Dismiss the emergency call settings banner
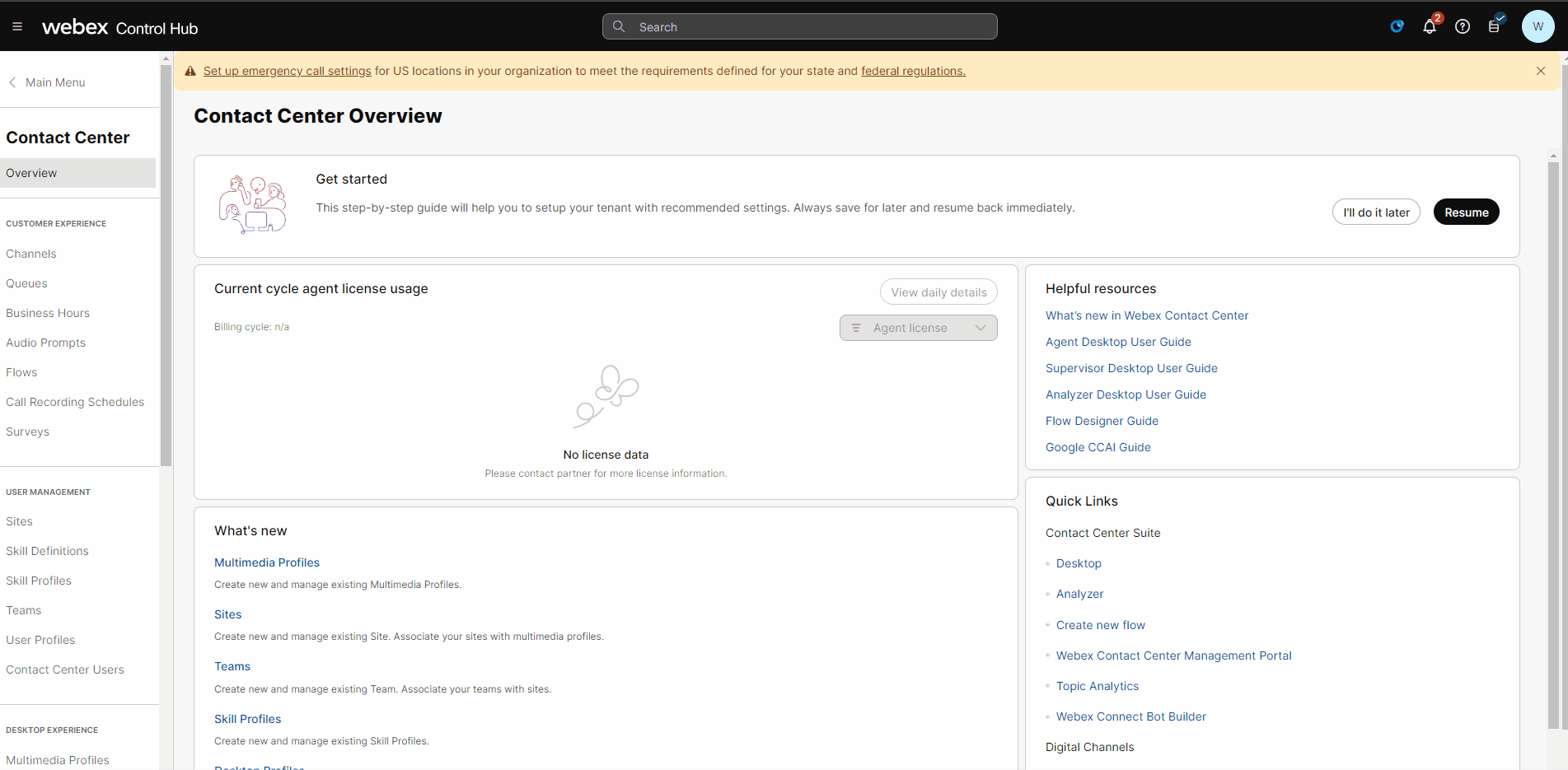This screenshot has height=770, width=1568. (1540, 71)
